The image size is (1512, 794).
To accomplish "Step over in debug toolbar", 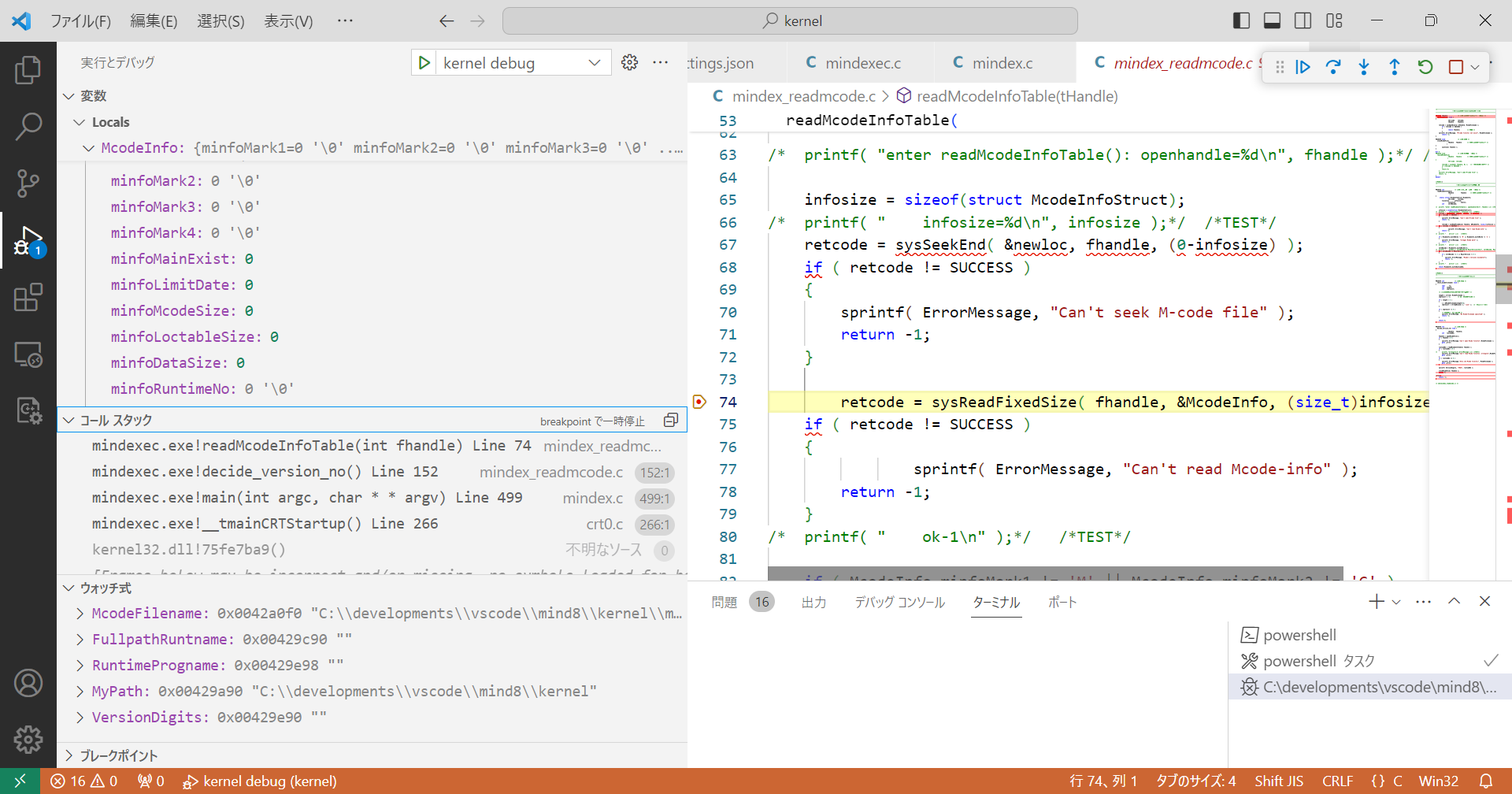I will 1333,67.
